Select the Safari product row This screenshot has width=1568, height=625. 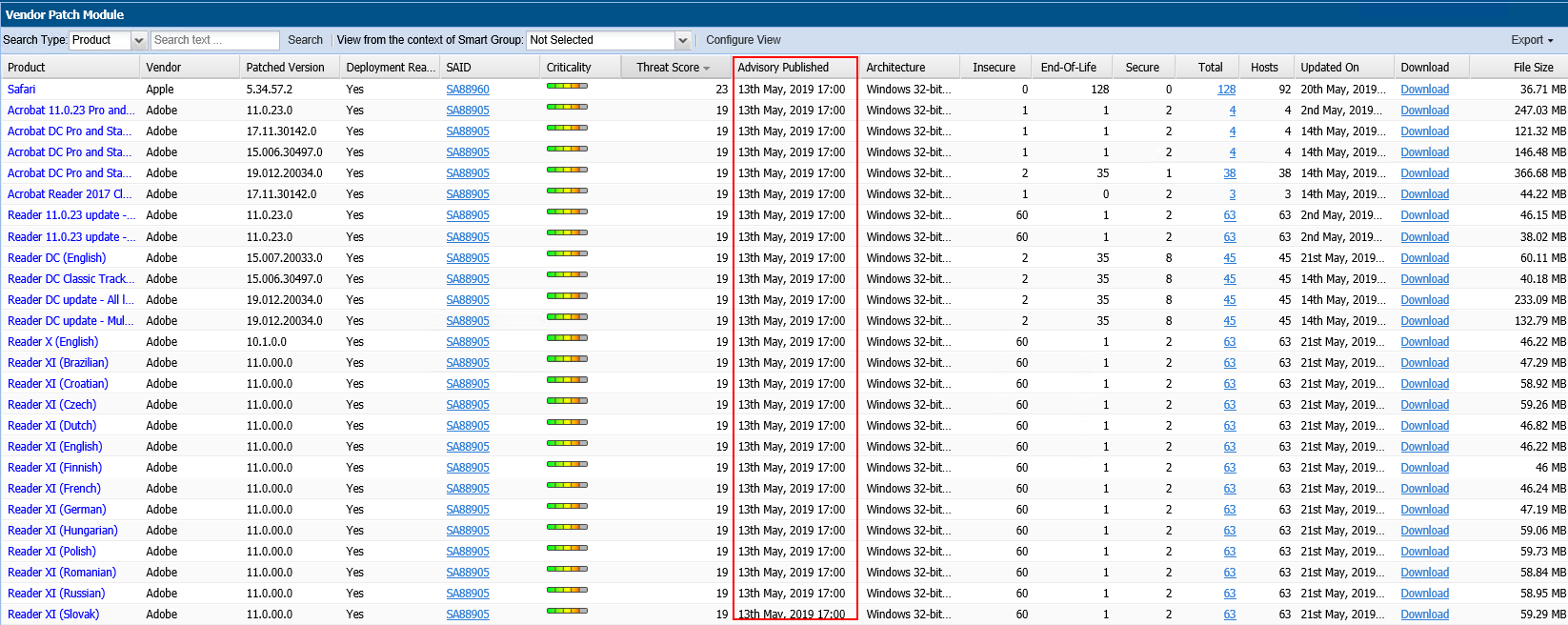[22, 90]
